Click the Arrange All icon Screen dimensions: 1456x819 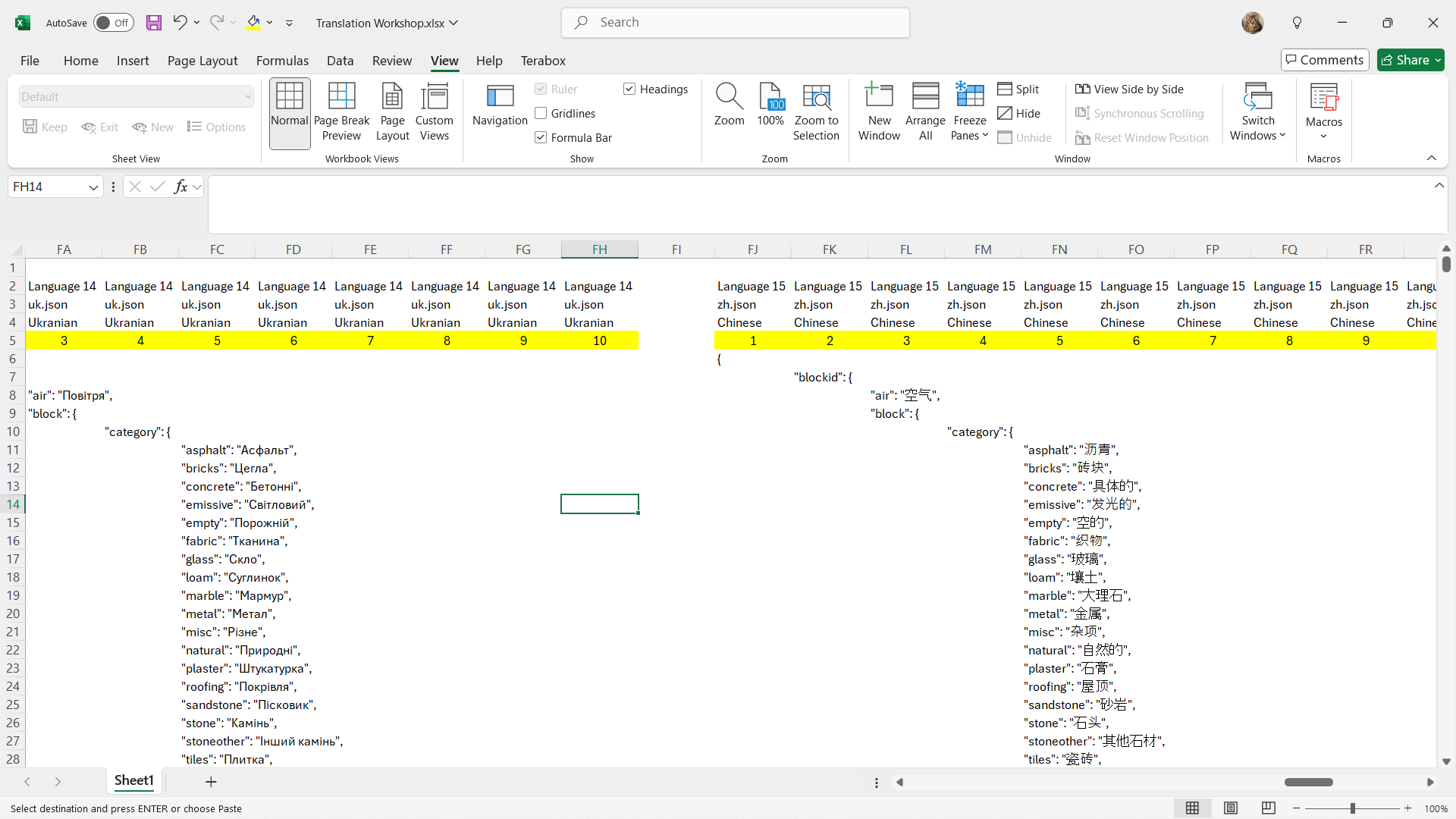[x=925, y=97]
